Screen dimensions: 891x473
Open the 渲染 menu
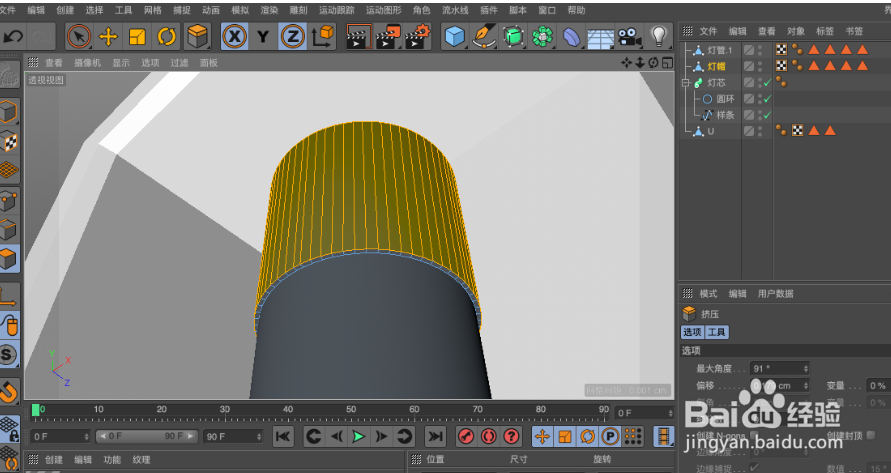tap(269, 10)
